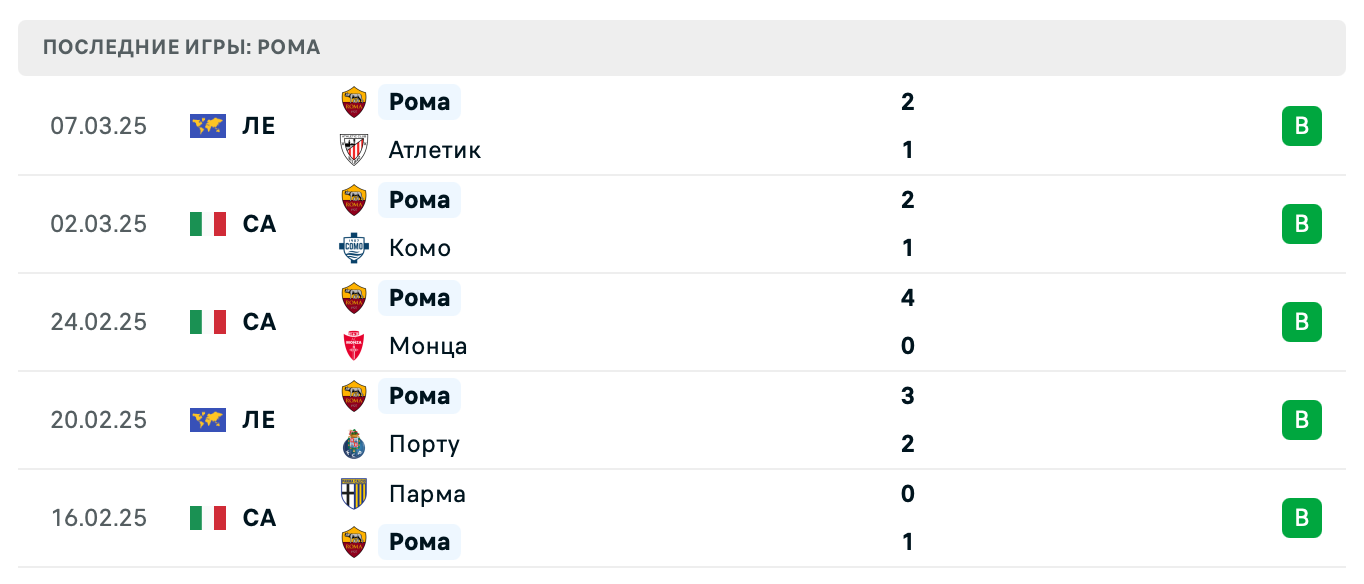
Task: Click the ЛЕ world-map icon beside 20.02.25
Action: tap(207, 420)
